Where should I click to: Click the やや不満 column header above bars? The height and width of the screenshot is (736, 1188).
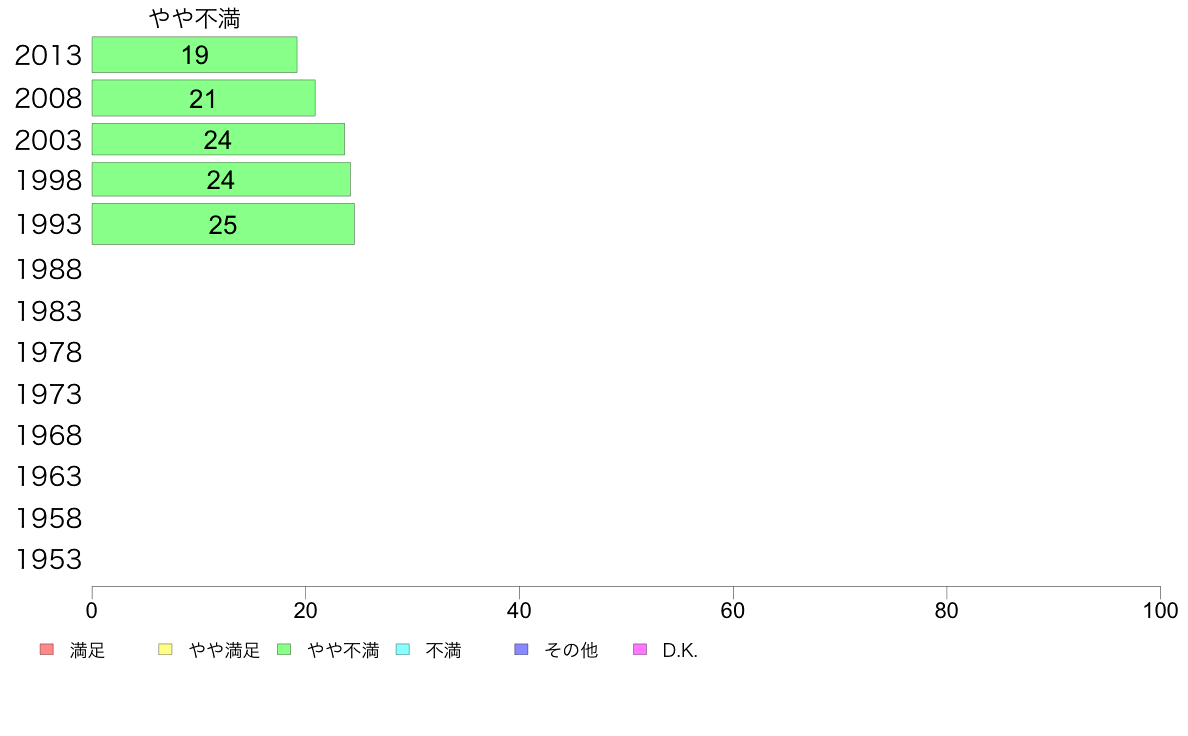click(195, 18)
